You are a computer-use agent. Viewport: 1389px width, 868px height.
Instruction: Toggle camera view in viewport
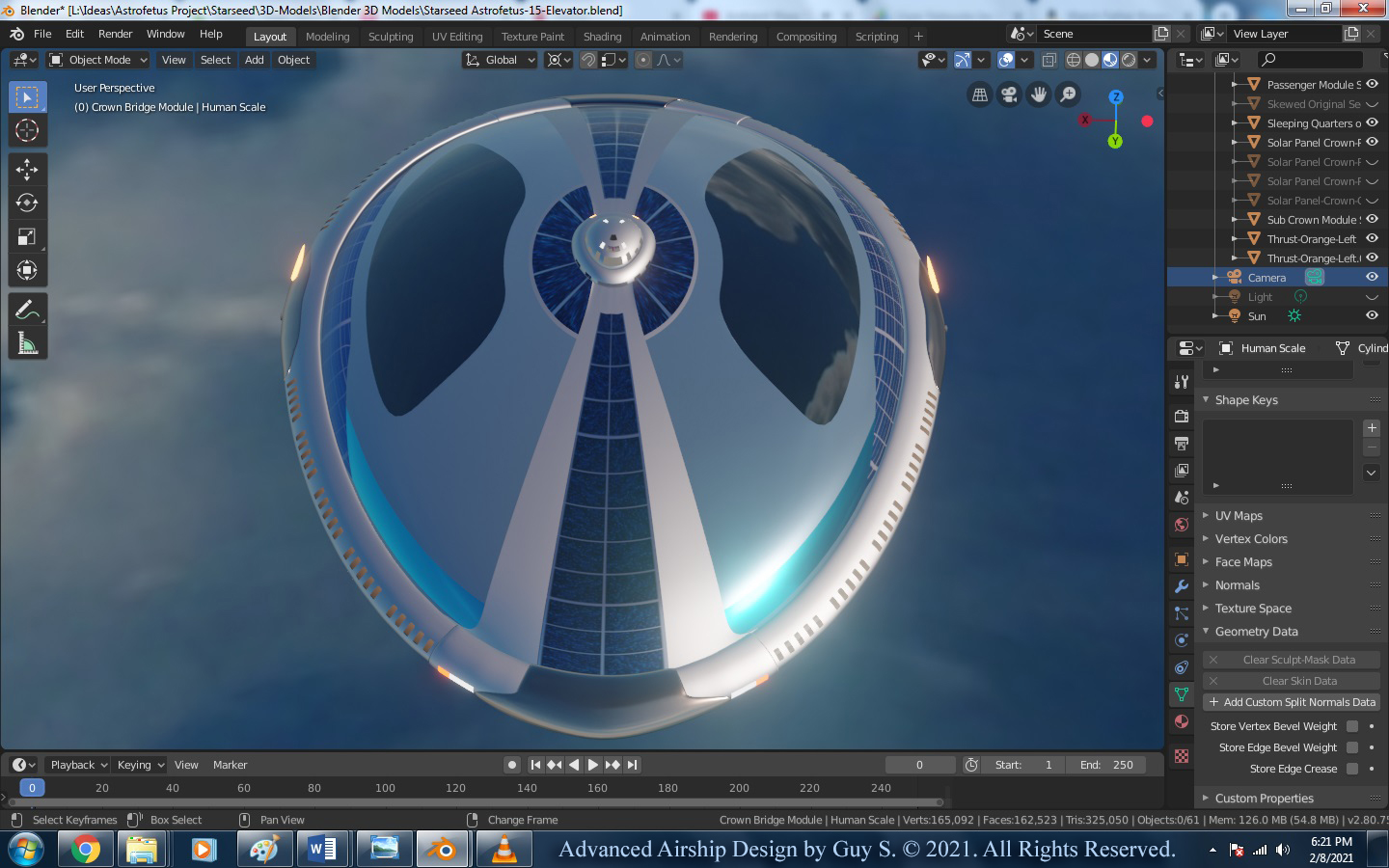[1009, 95]
